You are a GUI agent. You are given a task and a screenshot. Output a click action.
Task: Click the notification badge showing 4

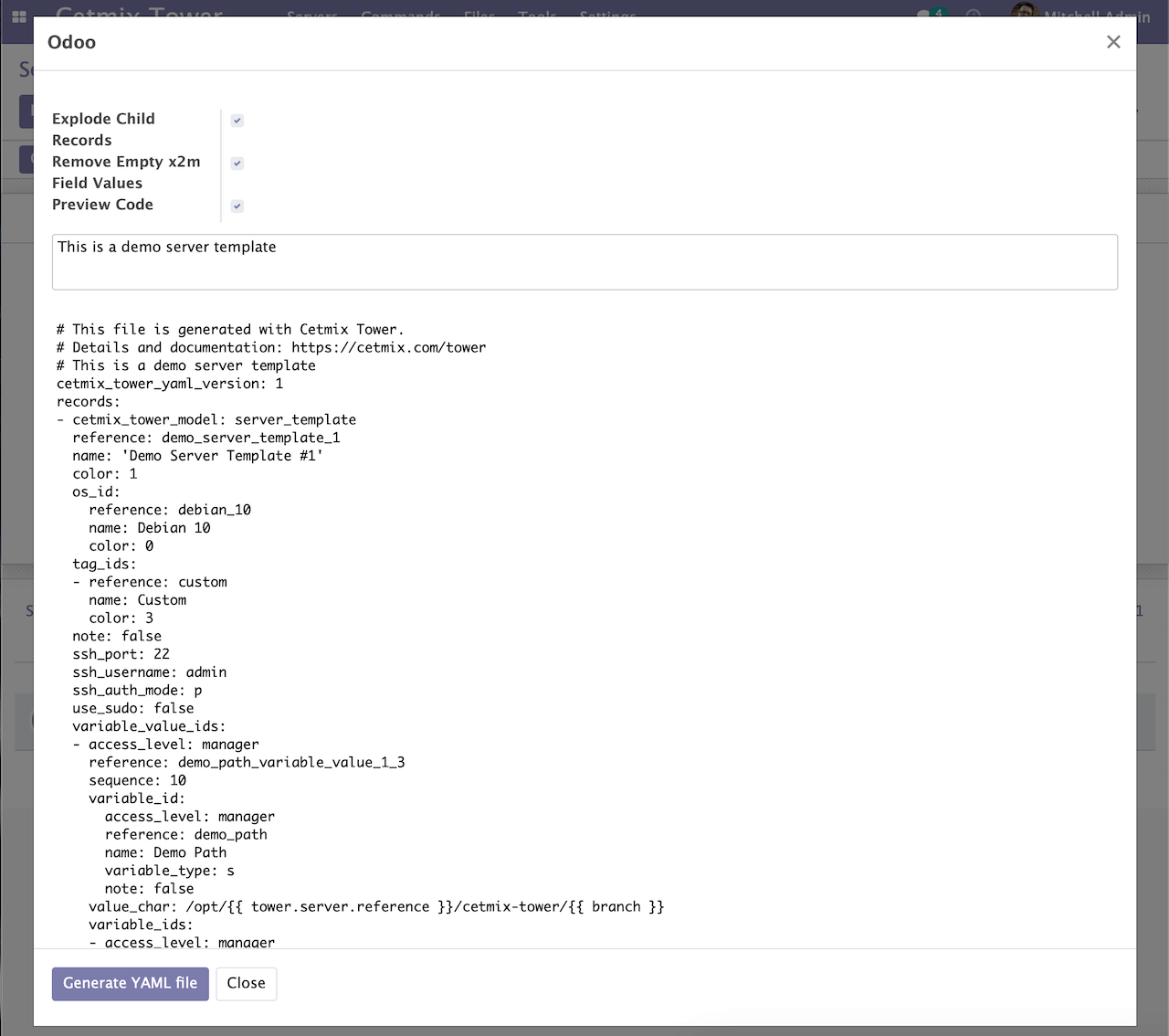(x=937, y=11)
